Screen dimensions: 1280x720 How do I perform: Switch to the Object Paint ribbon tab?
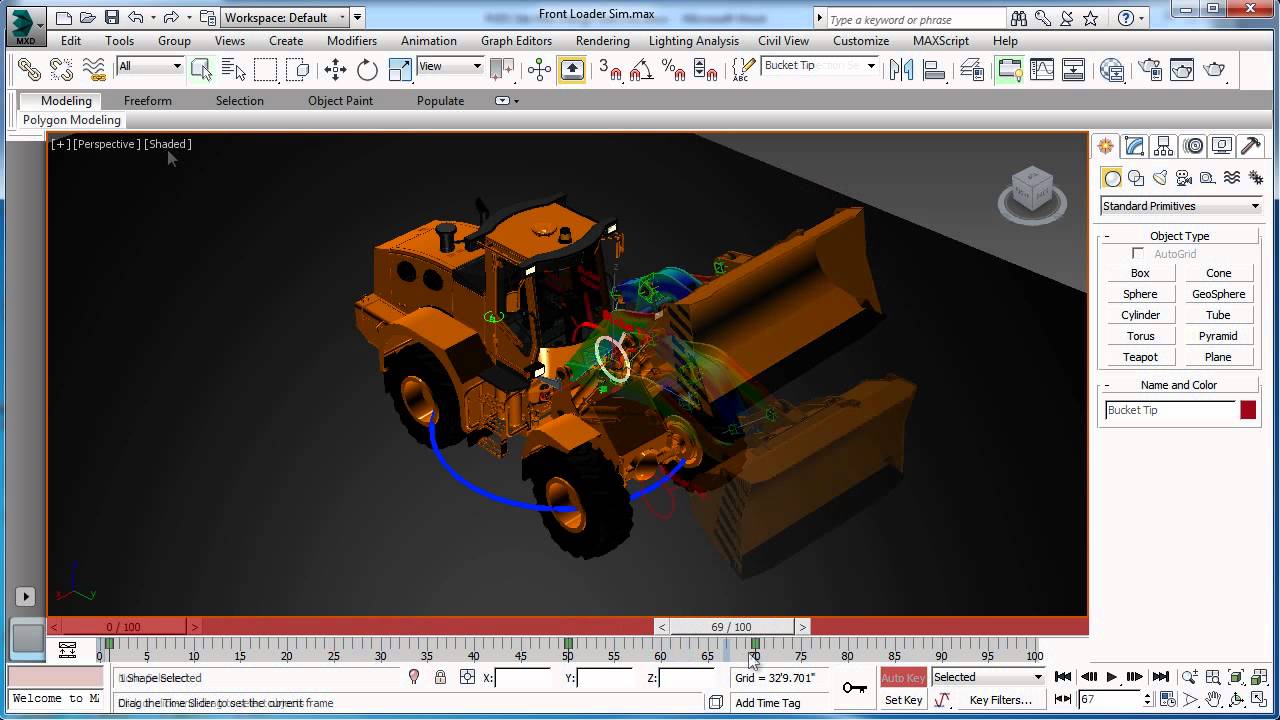340,101
